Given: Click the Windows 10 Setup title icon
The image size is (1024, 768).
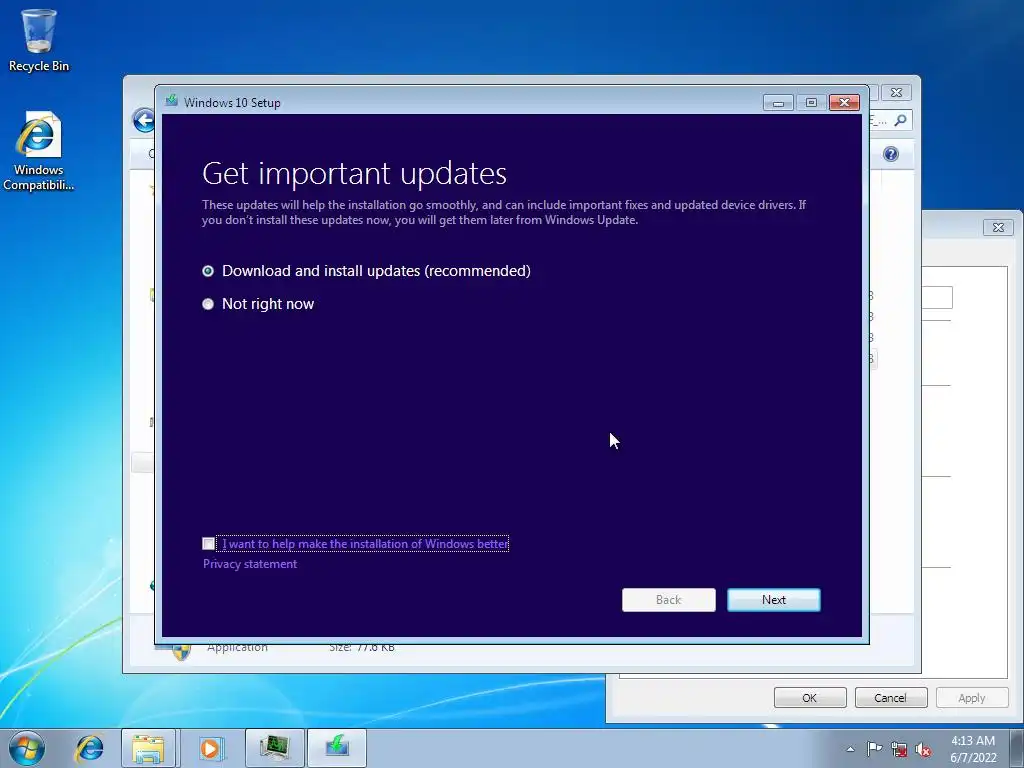Looking at the screenshot, I should 172,101.
